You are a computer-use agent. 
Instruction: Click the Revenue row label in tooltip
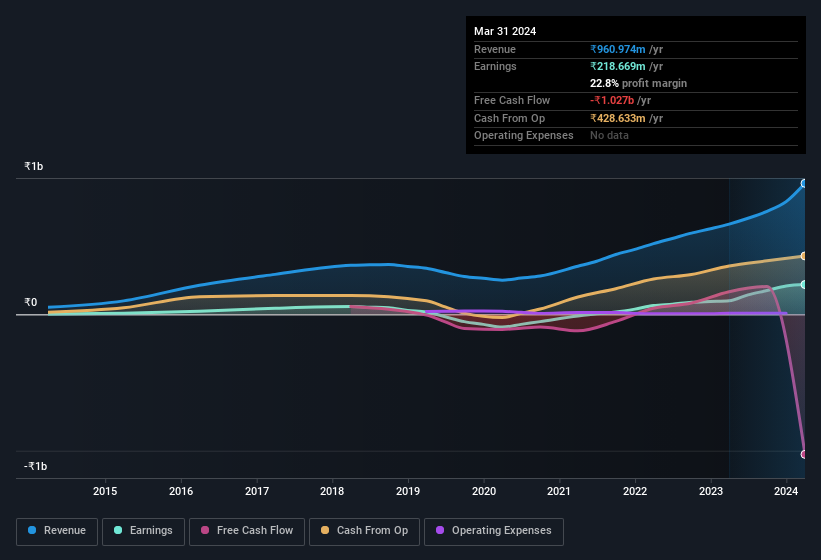pyautogui.click(x=495, y=49)
